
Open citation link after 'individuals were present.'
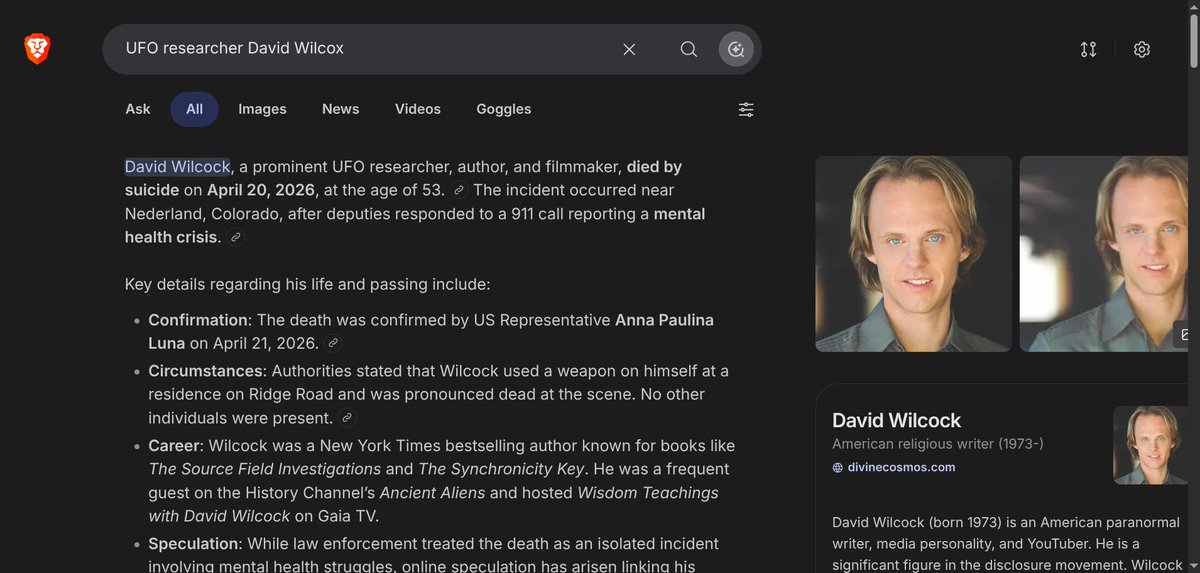coord(347,418)
